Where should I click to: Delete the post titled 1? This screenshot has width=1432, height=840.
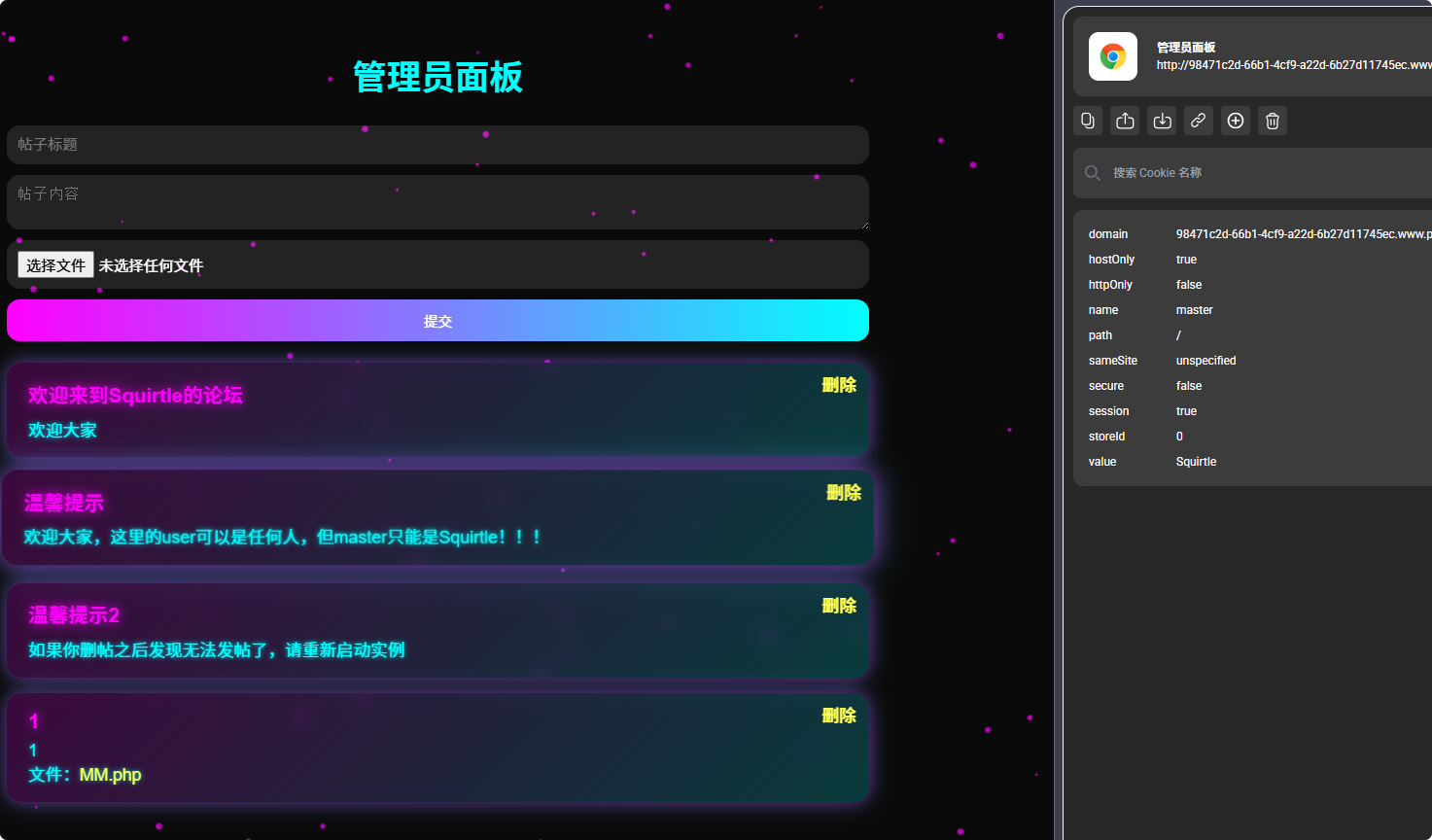(x=839, y=716)
